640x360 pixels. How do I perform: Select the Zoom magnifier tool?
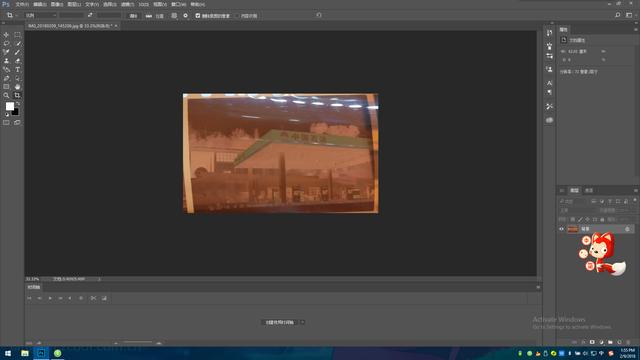[6, 95]
